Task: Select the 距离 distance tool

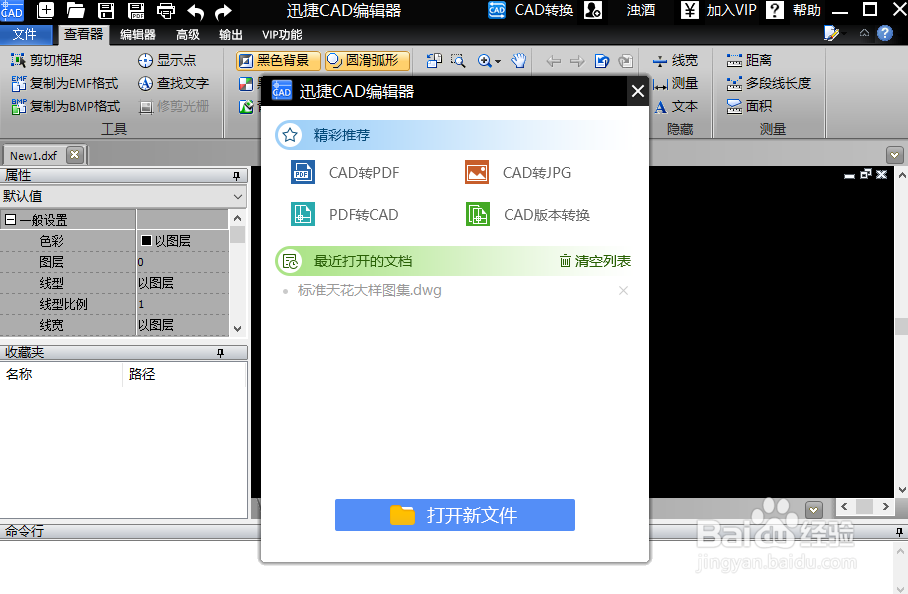Action: pyautogui.click(x=749, y=60)
